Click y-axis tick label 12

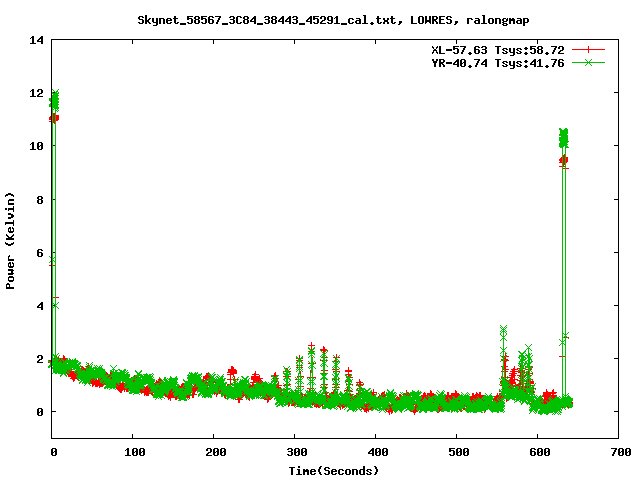coord(36,93)
